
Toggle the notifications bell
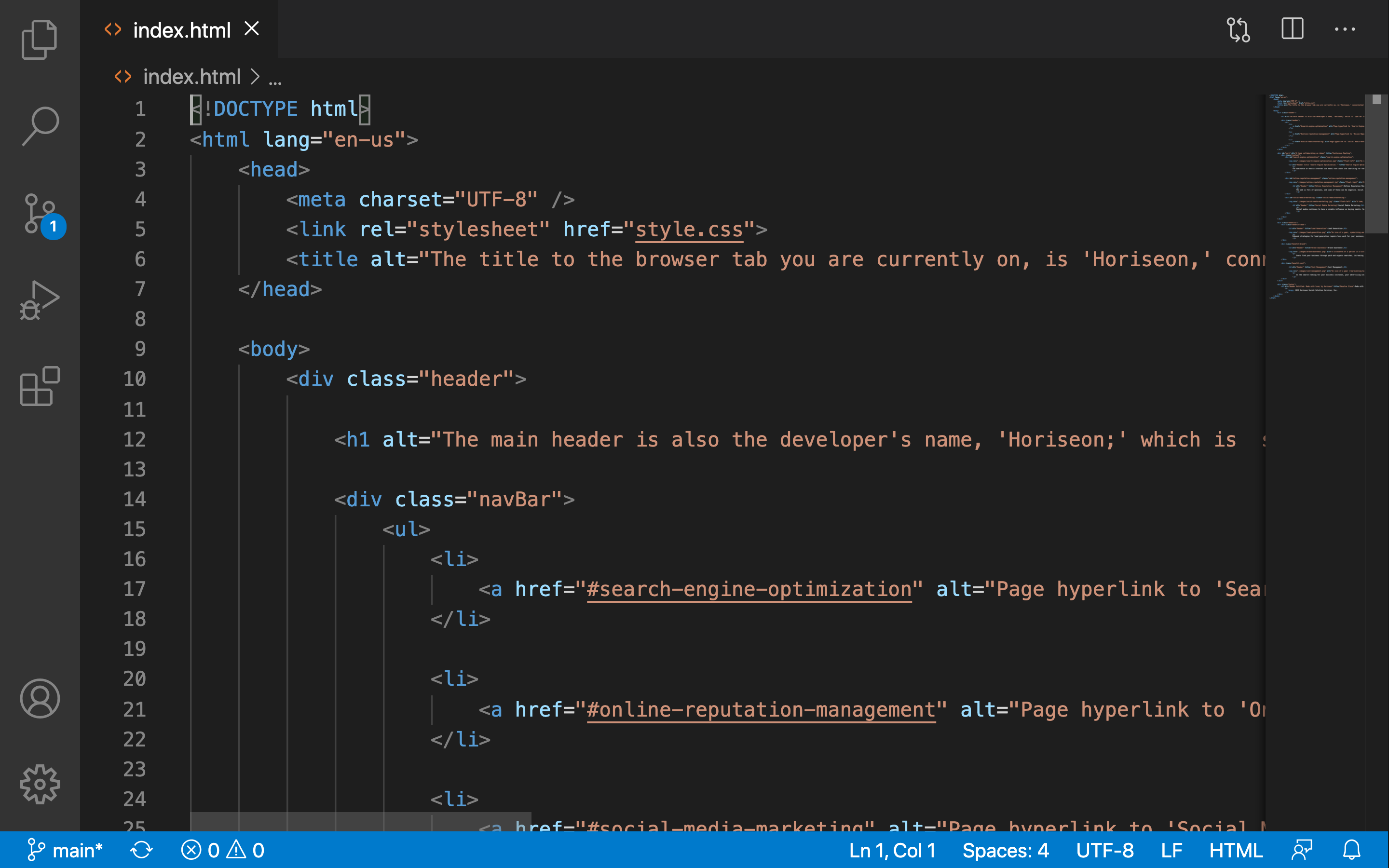tap(1352, 850)
